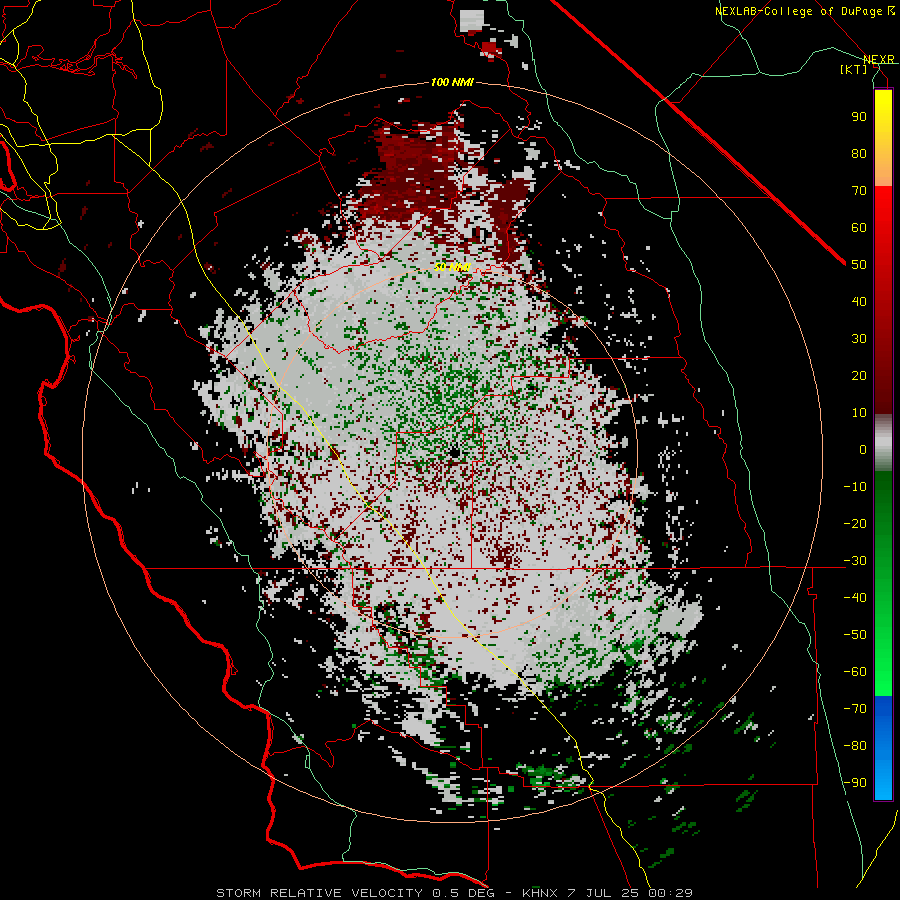Click the 50 value on the velocity scale
This screenshot has height=900, width=900.
point(859,265)
